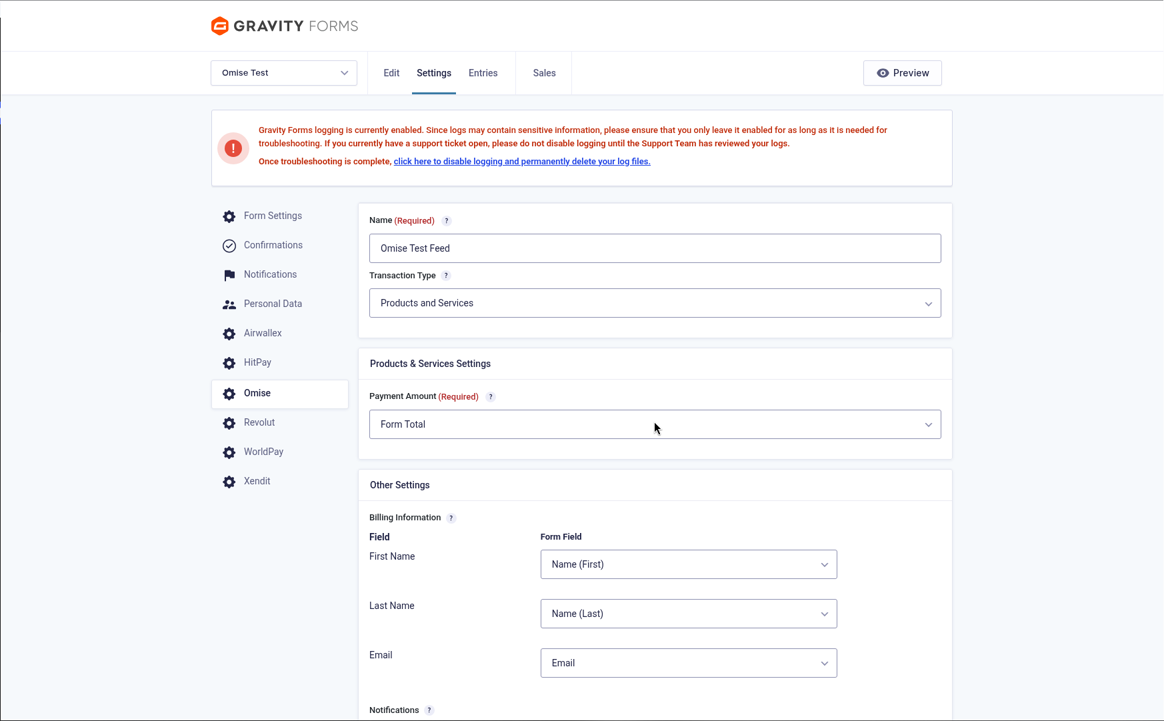Viewport: 1164px width, 721px height.
Task: Select the Settings tab
Action: pyautogui.click(x=434, y=73)
